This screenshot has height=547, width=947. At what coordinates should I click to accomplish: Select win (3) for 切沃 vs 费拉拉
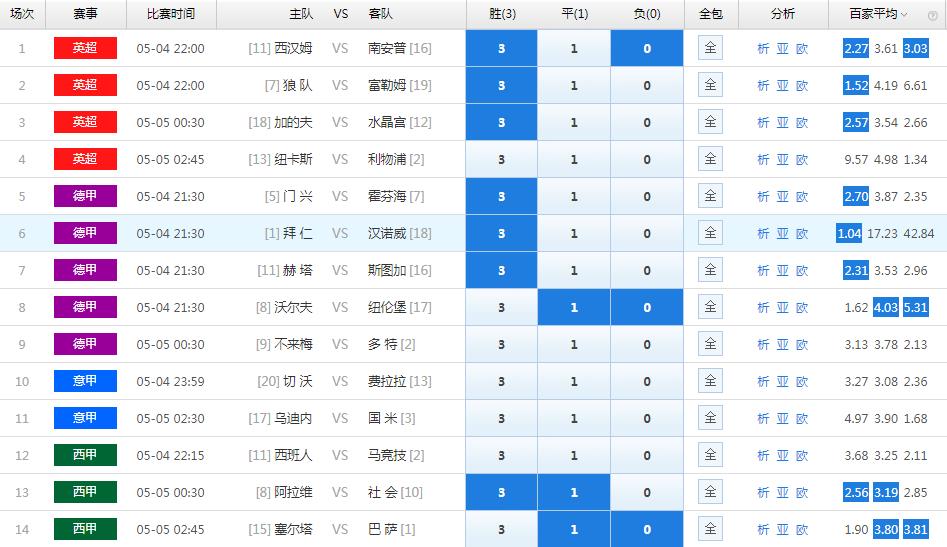point(501,381)
